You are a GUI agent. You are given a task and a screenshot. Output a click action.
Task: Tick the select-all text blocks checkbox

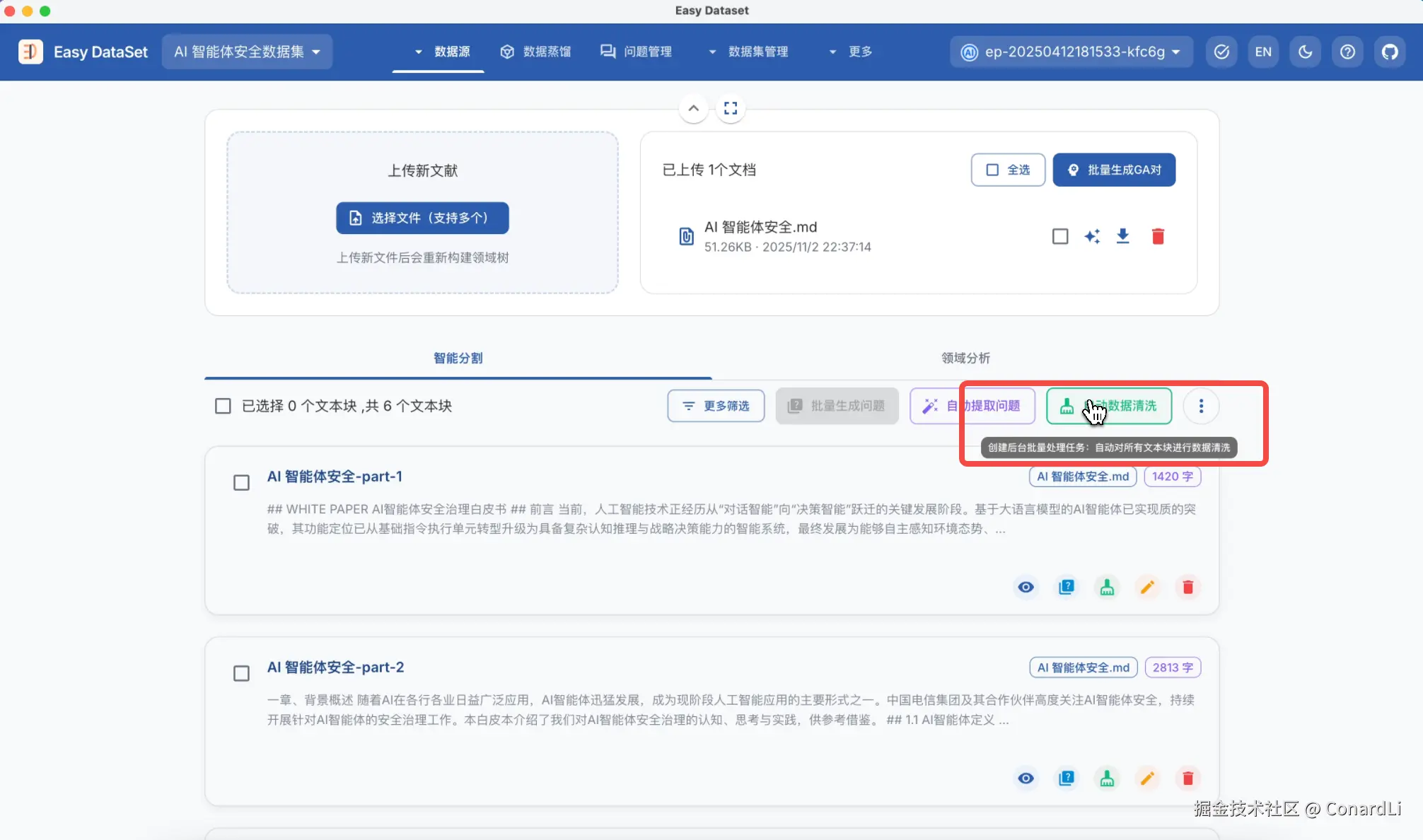pyautogui.click(x=223, y=406)
